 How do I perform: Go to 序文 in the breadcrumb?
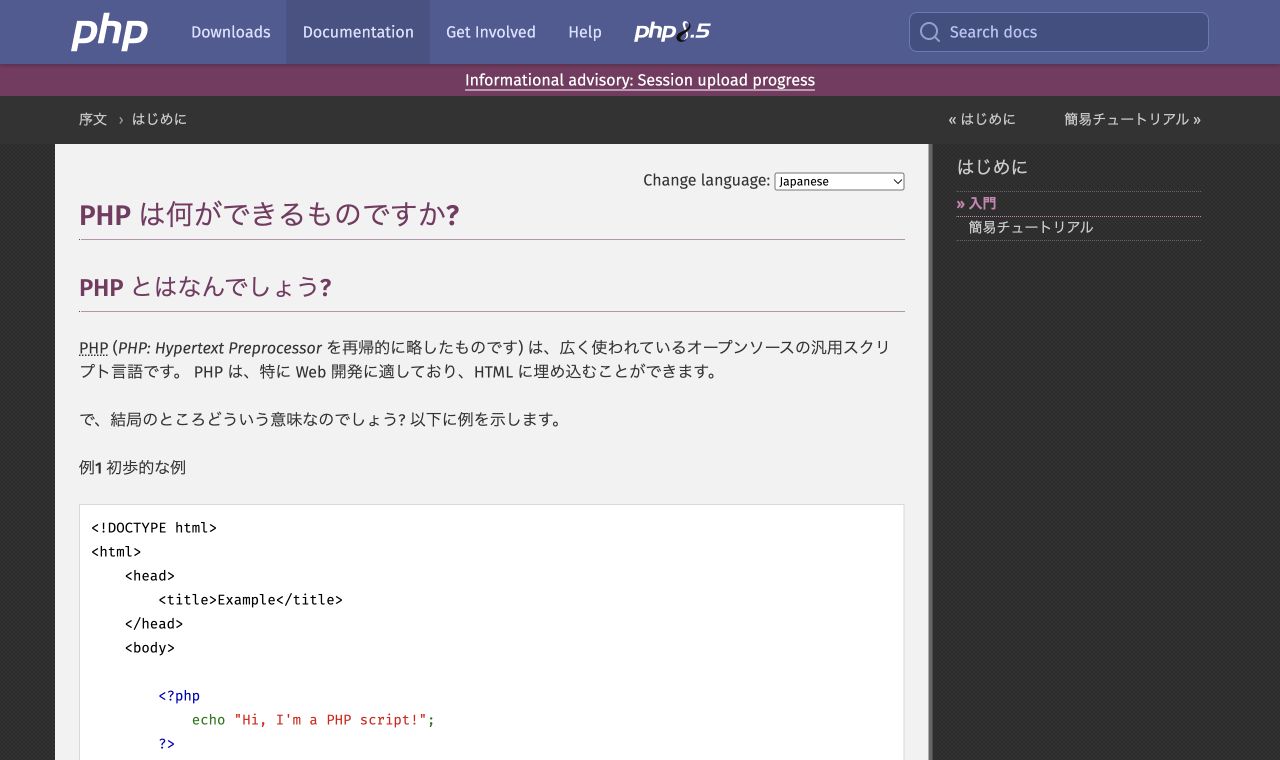click(x=93, y=119)
